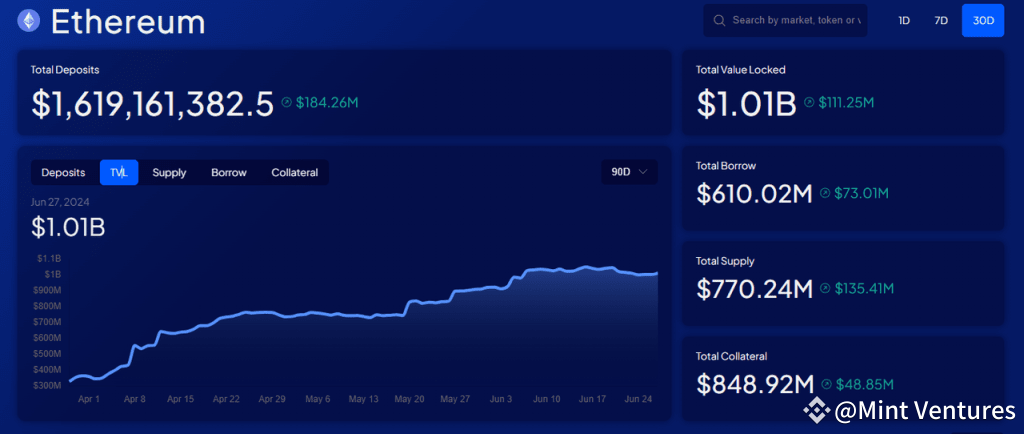The height and width of the screenshot is (434, 1024).
Task: Click the trend arrow beside $48.85M
Action: pyautogui.click(x=827, y=384)
